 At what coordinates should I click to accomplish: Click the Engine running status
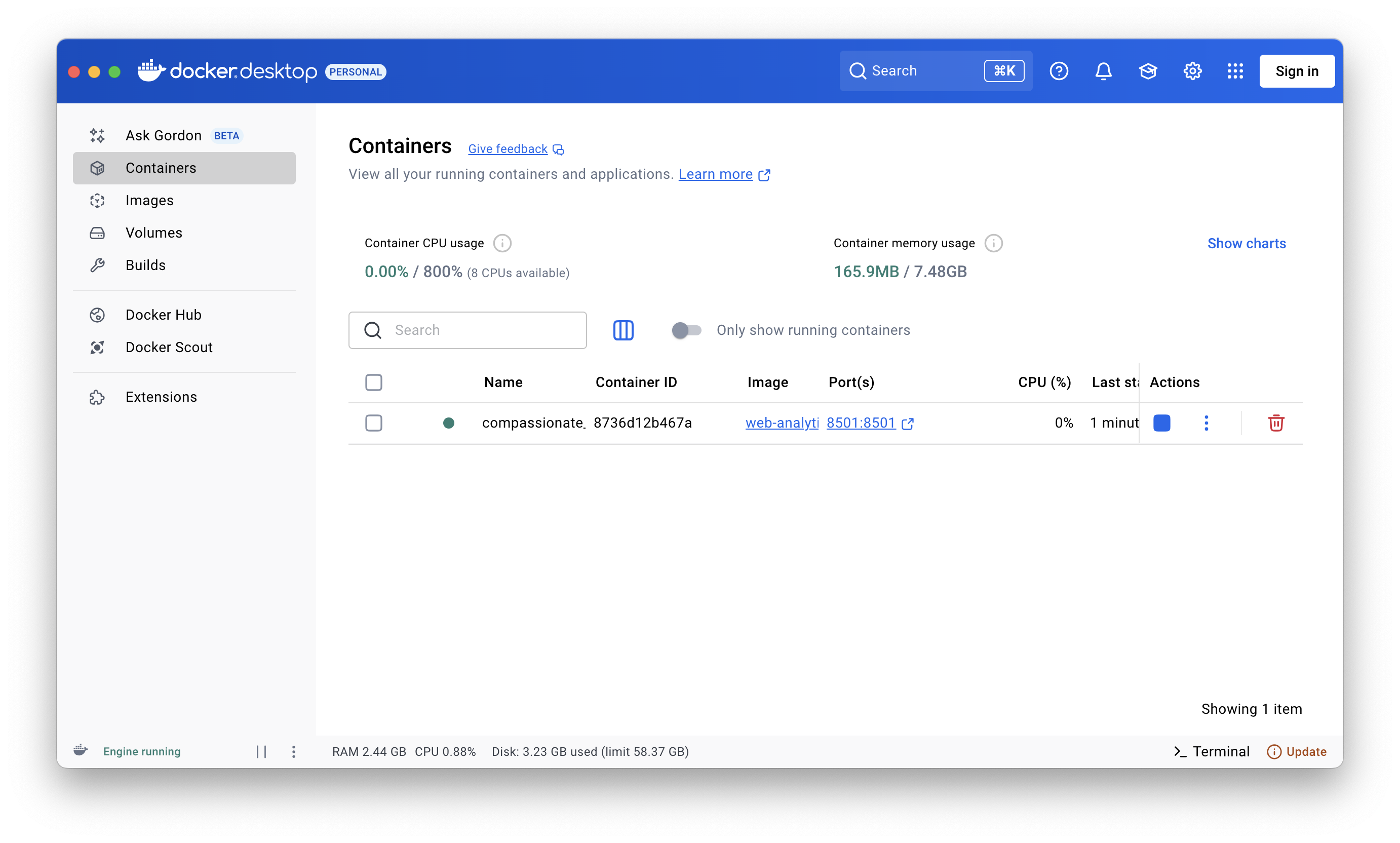141,751
